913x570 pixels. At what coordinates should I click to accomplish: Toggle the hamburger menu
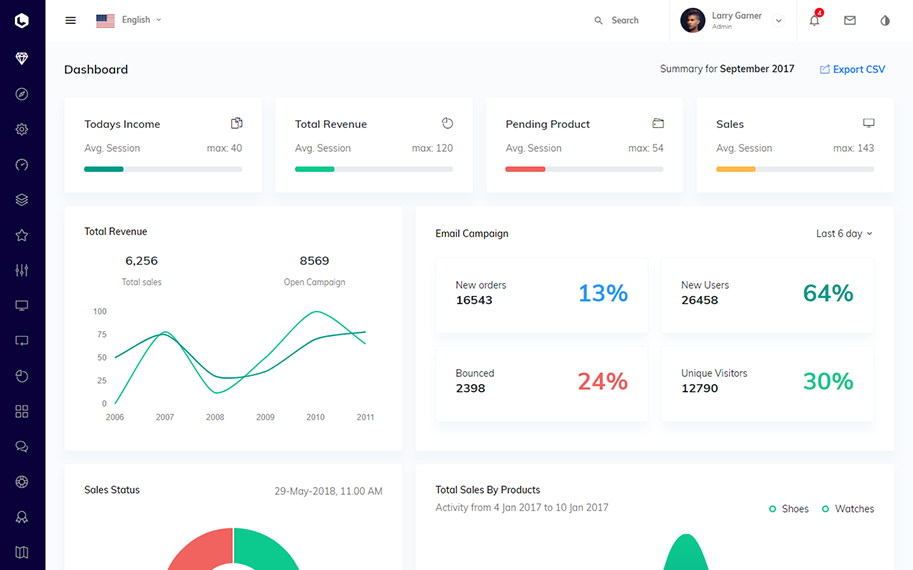pyautogui.click(x=70, y=20)
